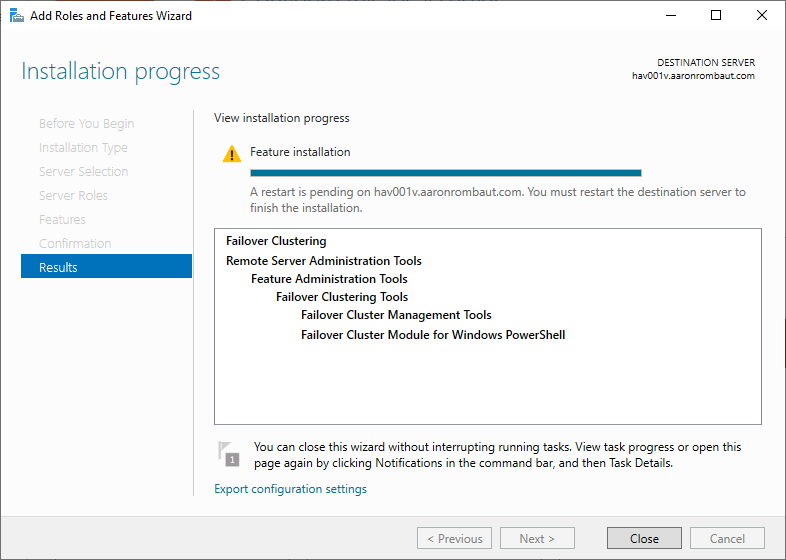
Task: Choose the Server Selection step
Action: [x=83, y=171]
